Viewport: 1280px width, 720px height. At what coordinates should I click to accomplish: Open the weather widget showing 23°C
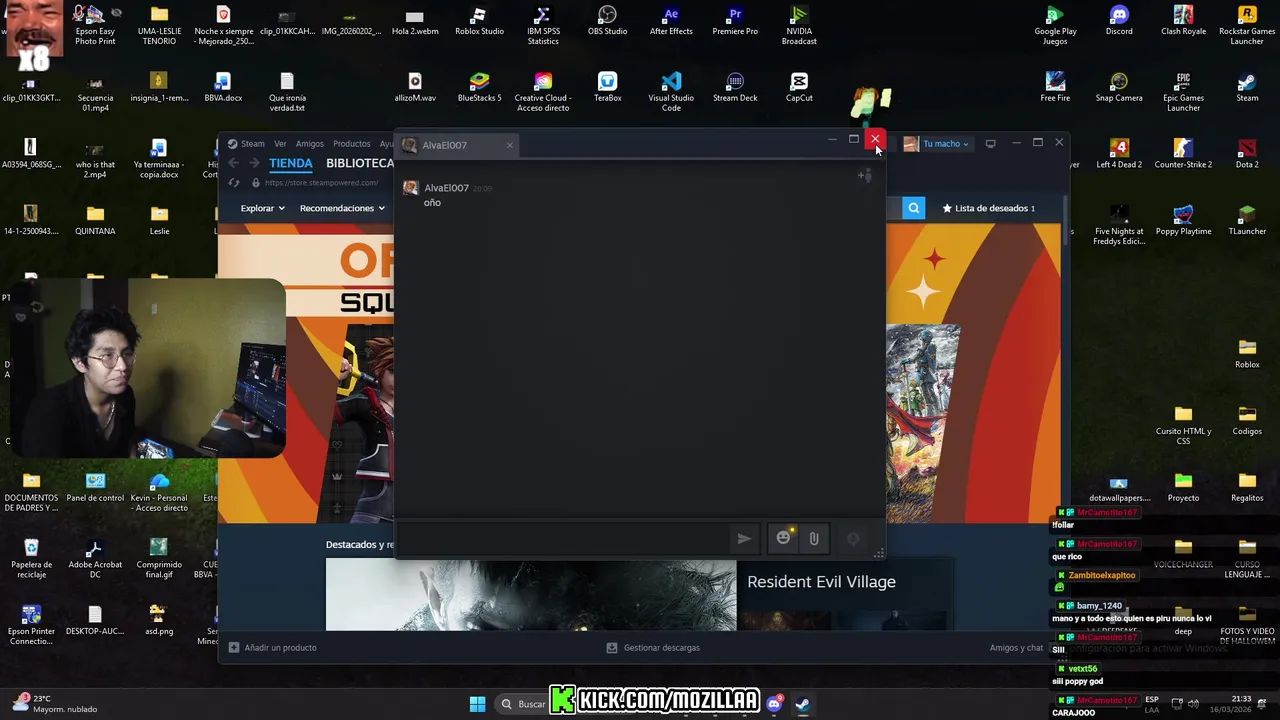click(55, 704)
